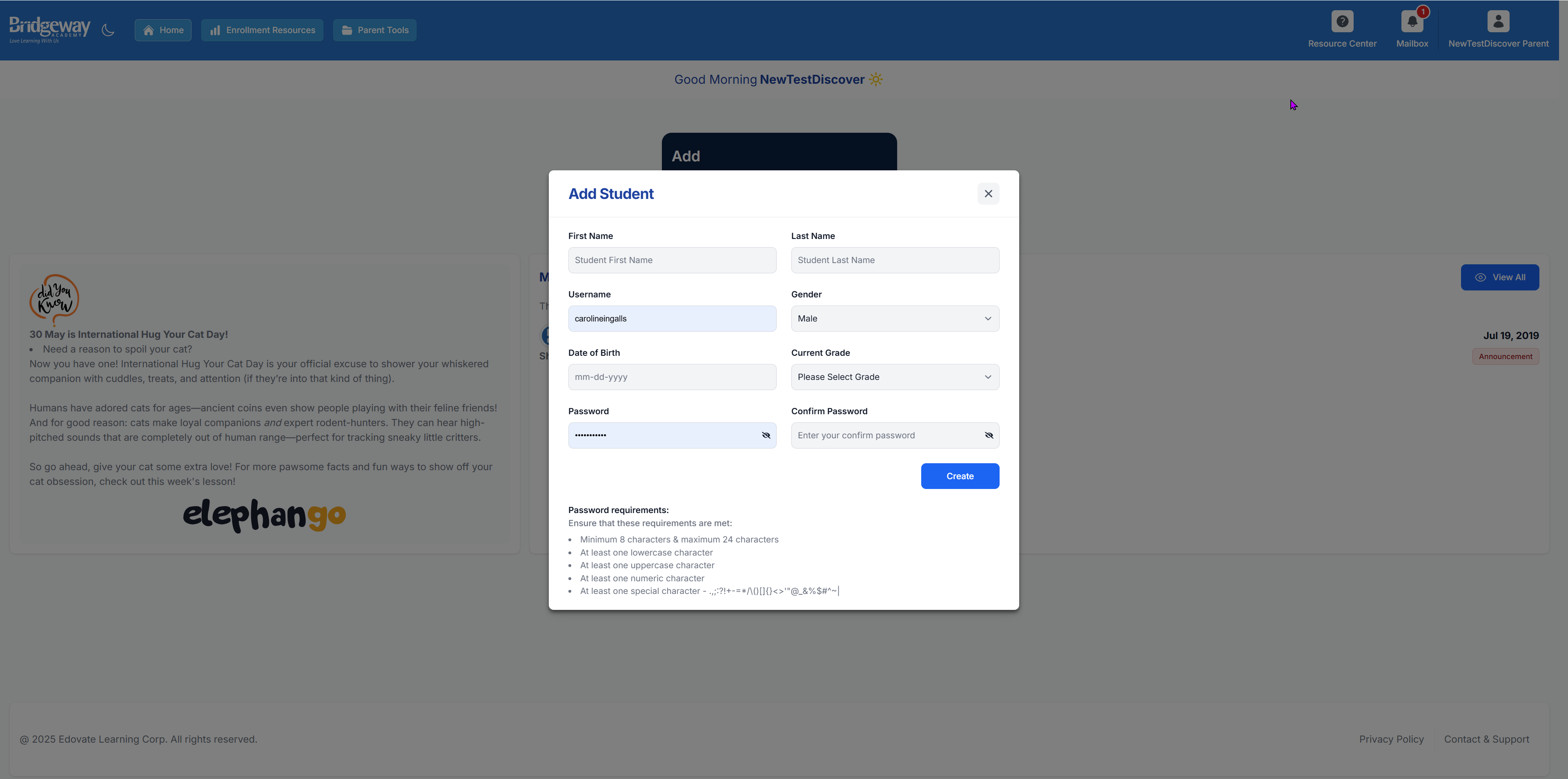Toggle dark mode moon icon
This screenshot has width=1568, height=779.
[108, 30]
